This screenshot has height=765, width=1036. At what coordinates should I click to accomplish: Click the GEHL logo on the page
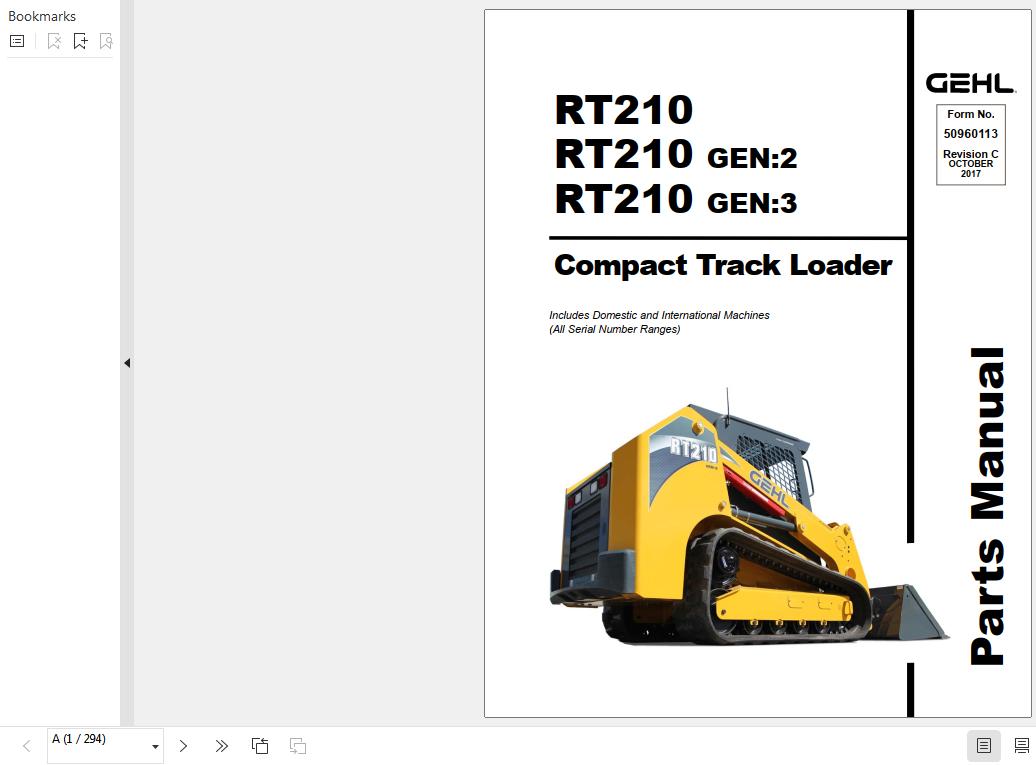970,83
